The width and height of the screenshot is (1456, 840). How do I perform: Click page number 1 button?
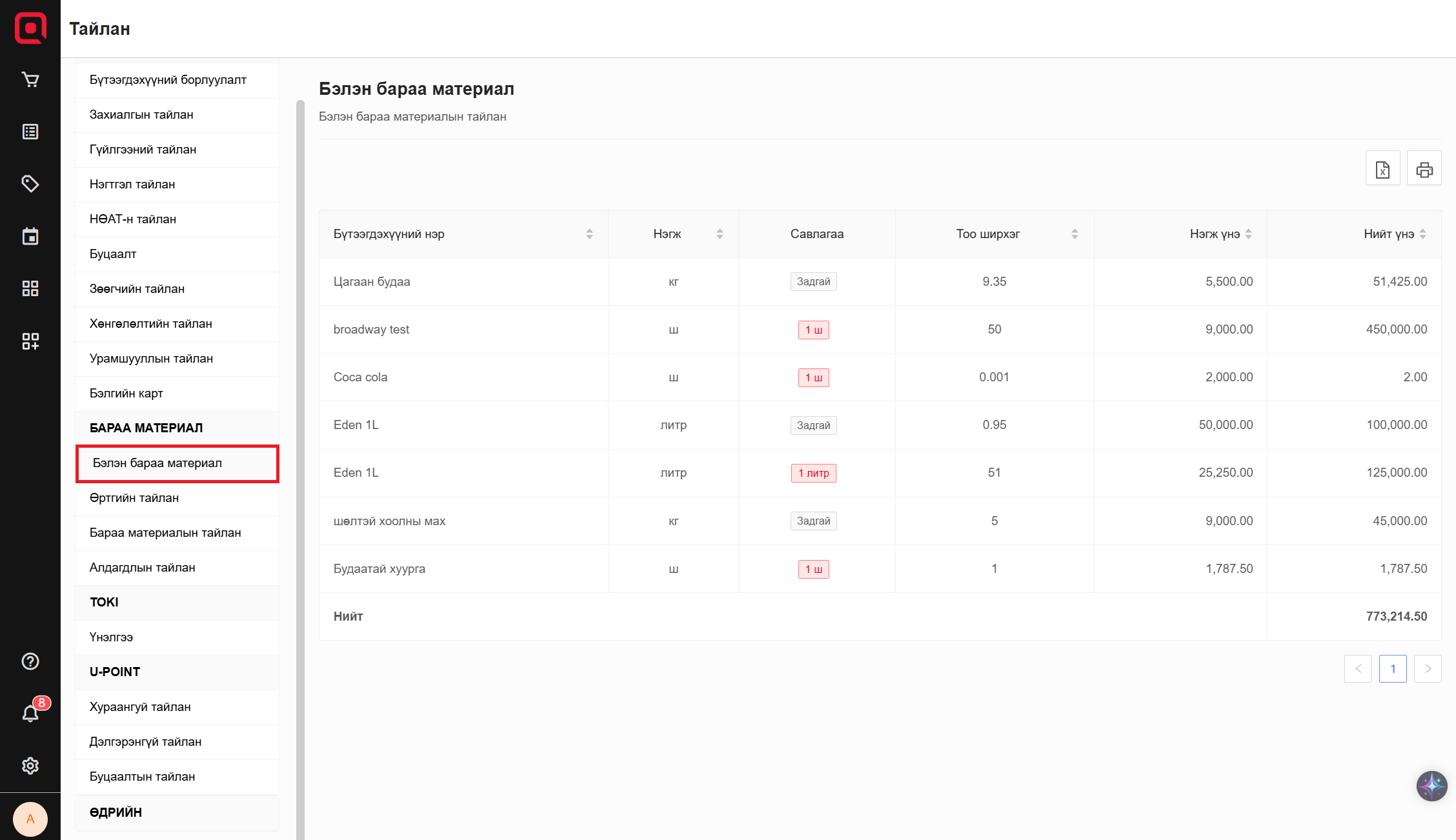[1393, 668]
